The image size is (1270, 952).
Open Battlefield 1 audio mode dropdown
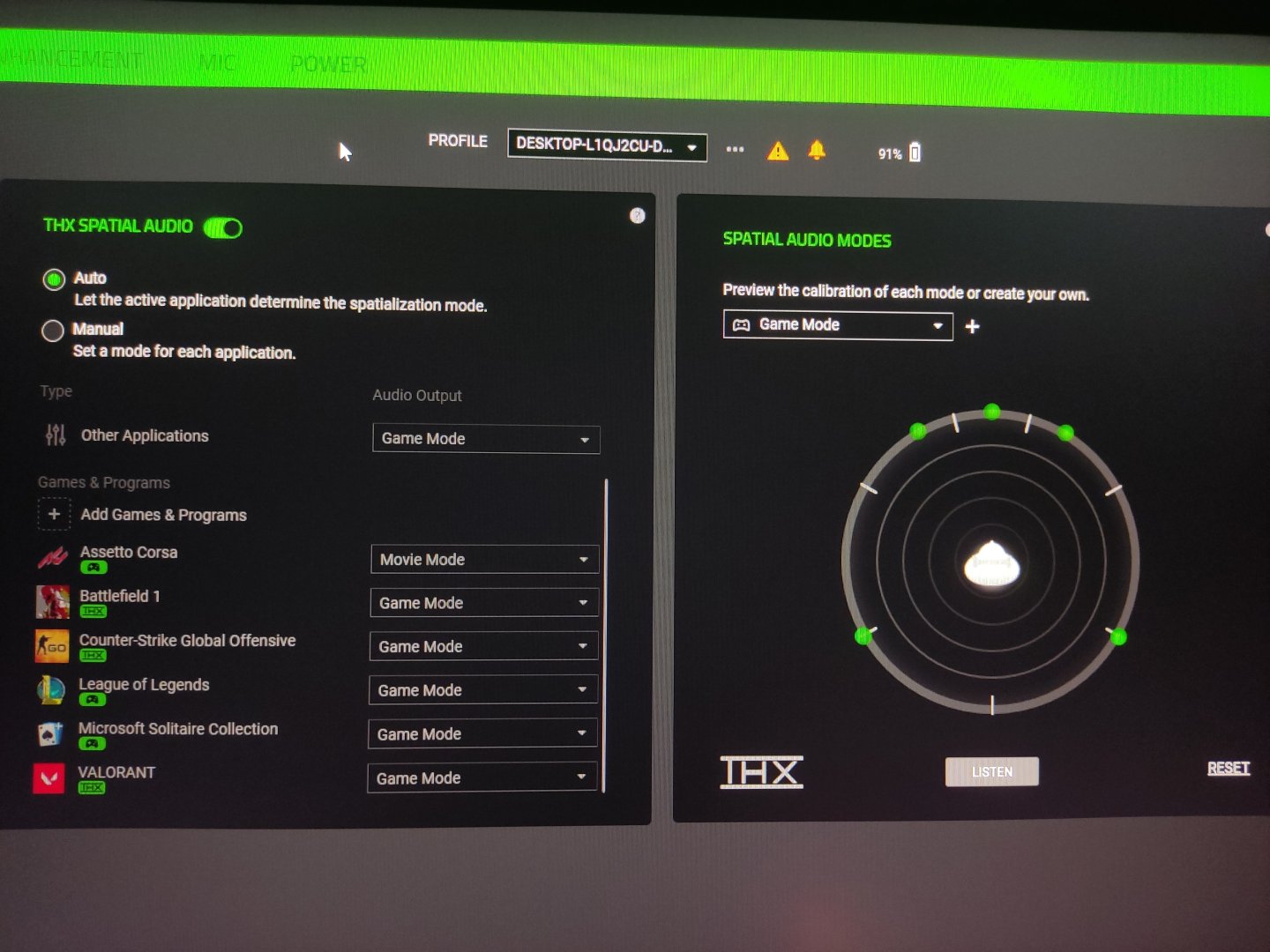tap(484, 603)
